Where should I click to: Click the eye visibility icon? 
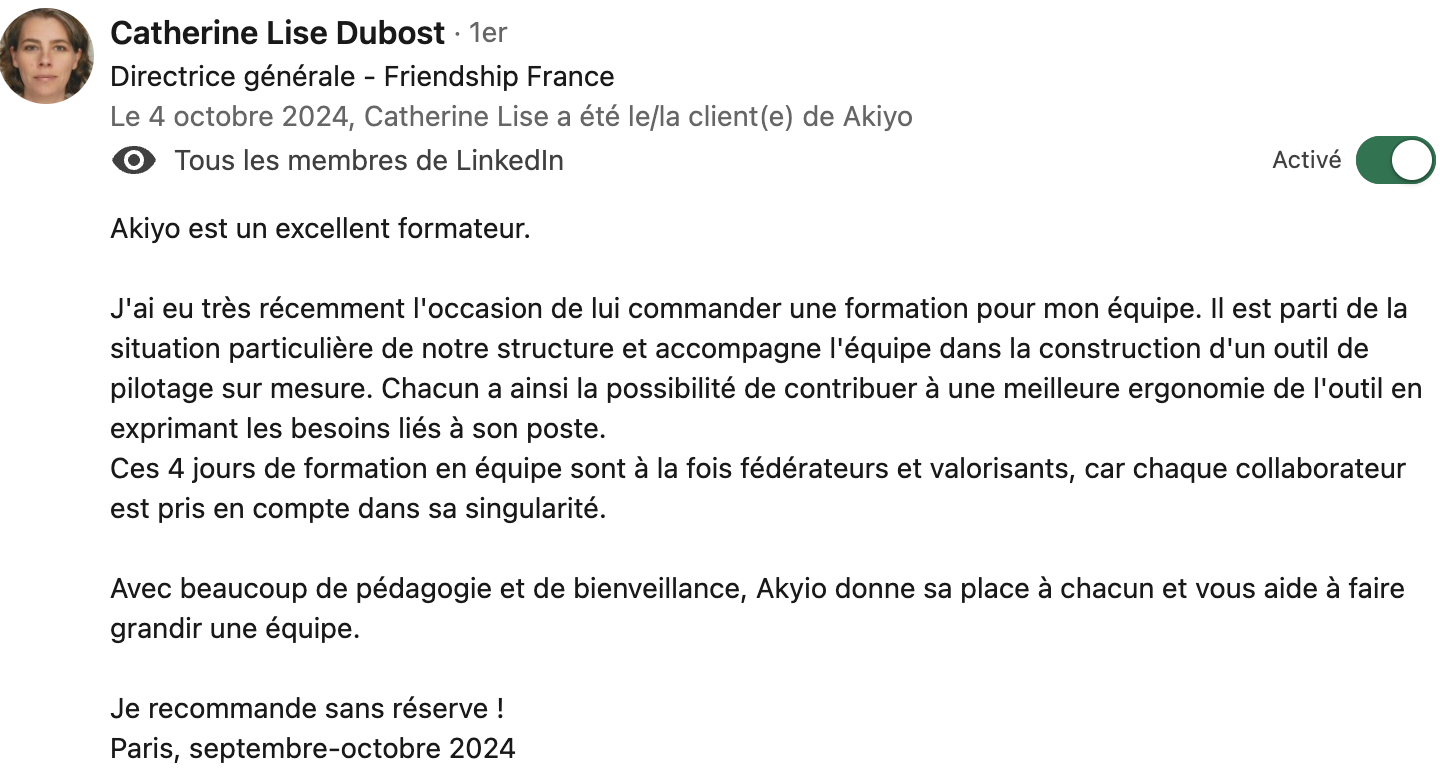[134, 160]
